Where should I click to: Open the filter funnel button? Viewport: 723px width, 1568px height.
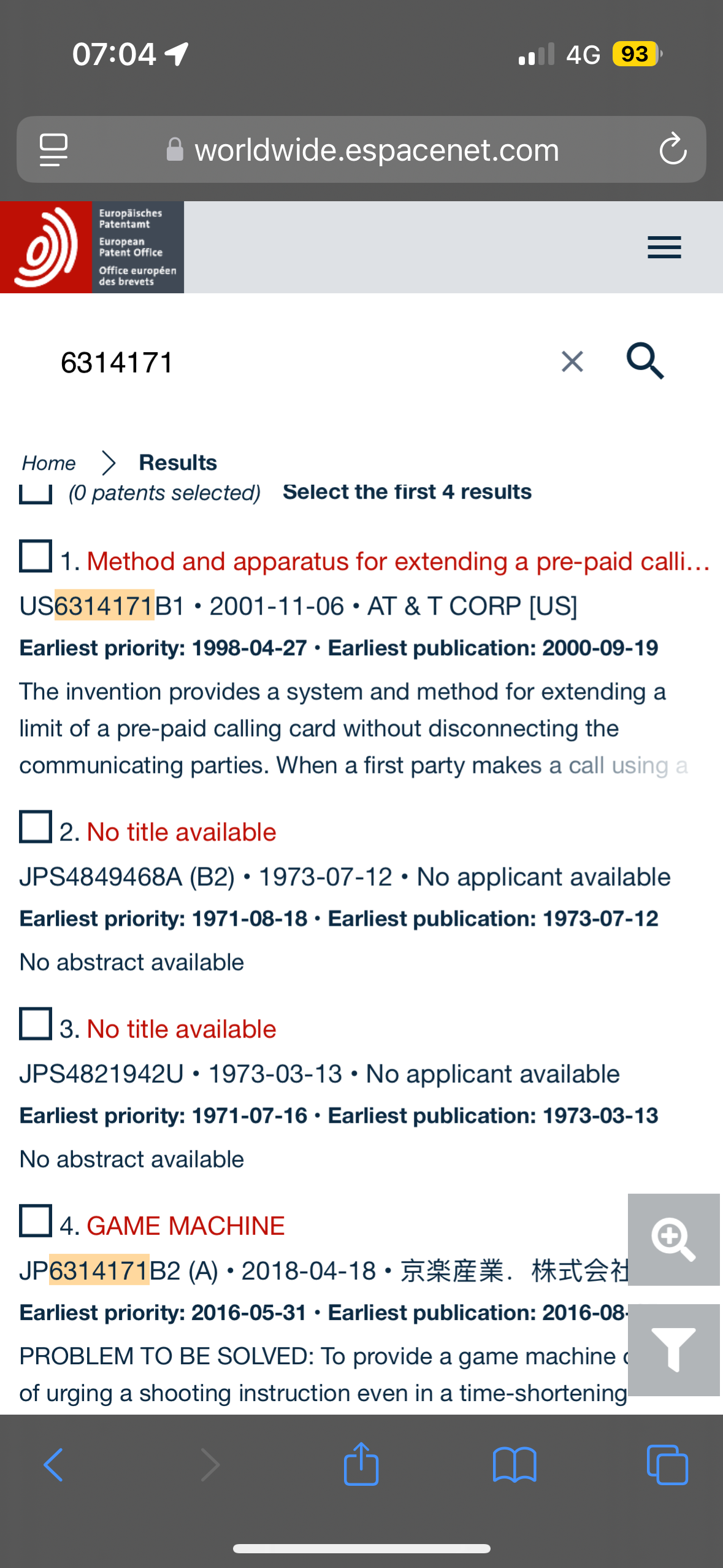tap(673, 1350)
